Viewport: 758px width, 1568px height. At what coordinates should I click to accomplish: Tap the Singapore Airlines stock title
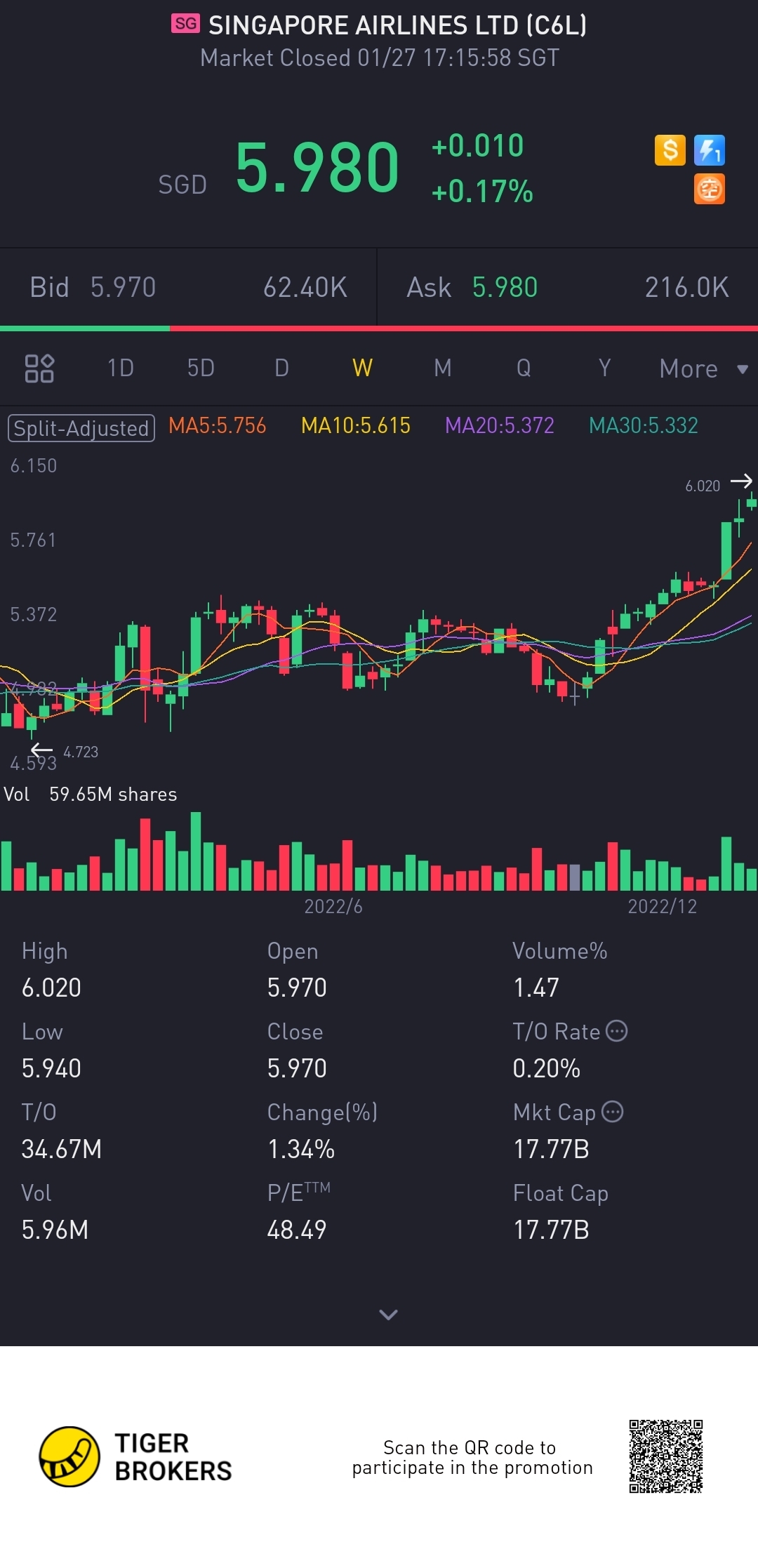pyautogui.click(x=397, y=25)
